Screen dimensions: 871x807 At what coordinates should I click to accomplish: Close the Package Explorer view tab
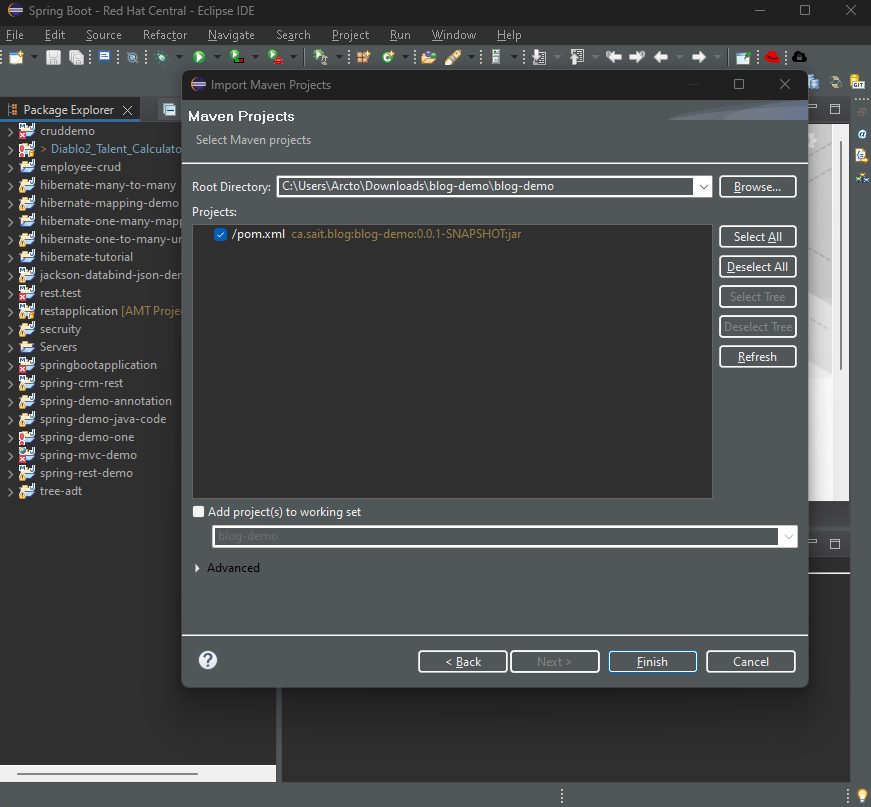click(127, 110)
